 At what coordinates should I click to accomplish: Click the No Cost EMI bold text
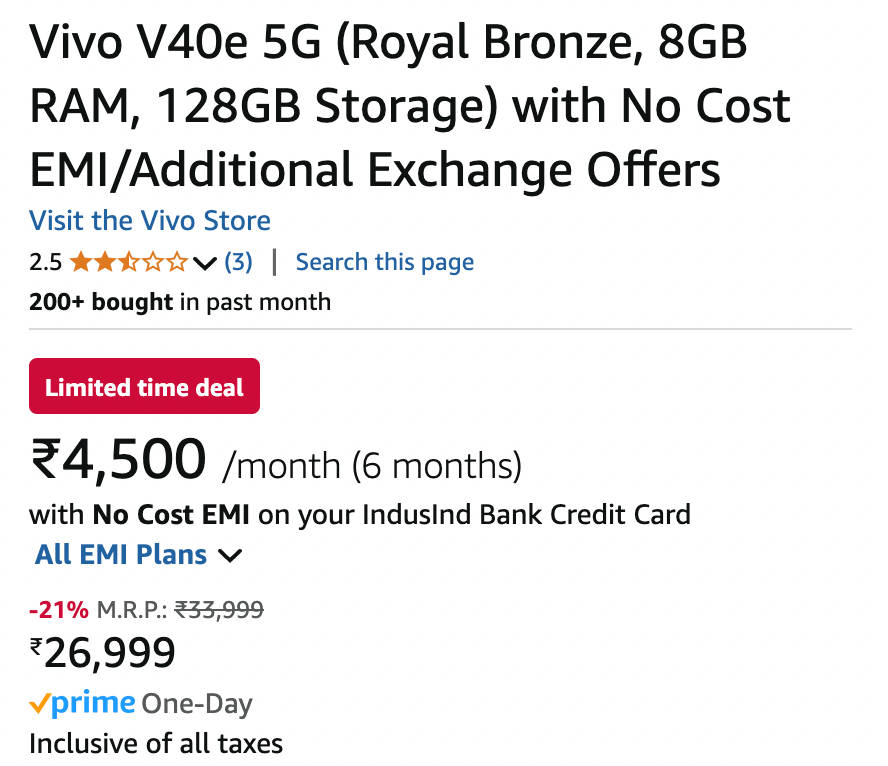point(170,516)
